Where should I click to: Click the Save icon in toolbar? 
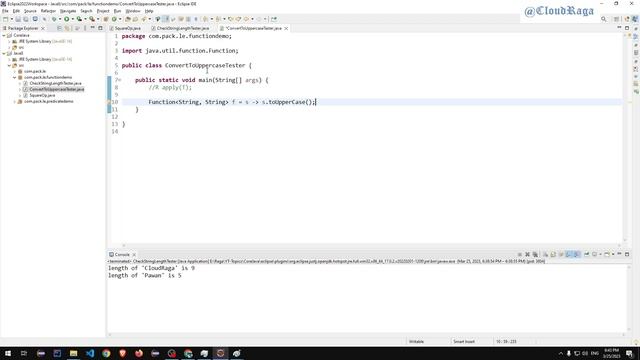pos(18,19)
